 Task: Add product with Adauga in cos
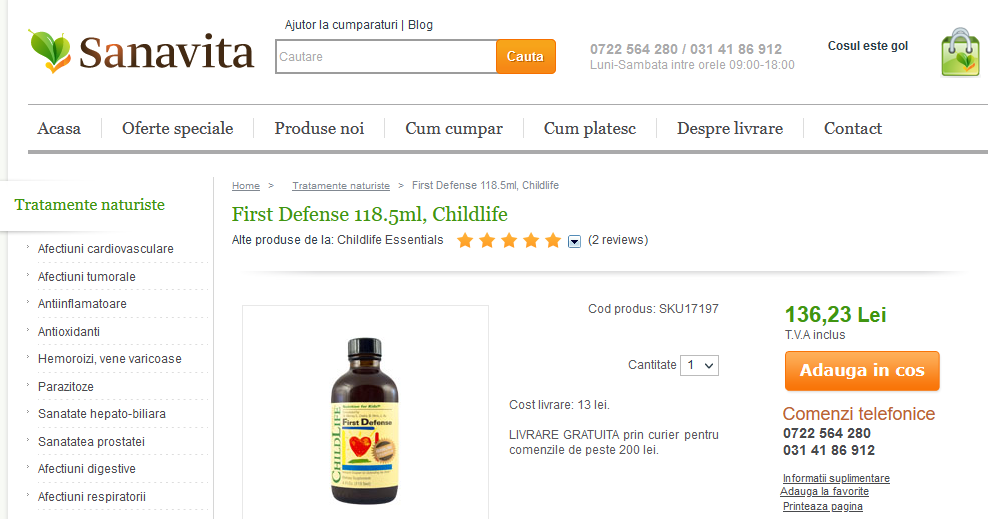coord(862,370)
